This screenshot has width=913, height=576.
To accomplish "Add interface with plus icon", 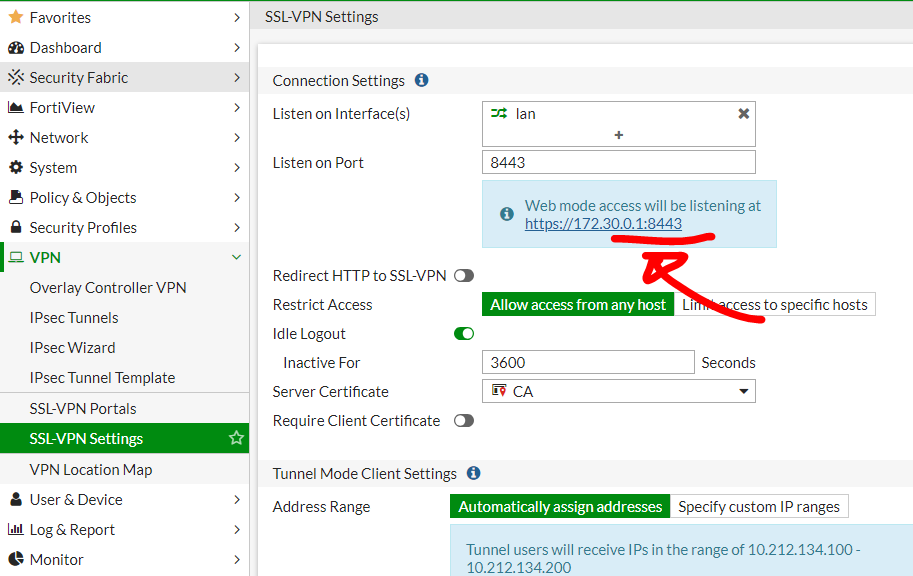I will click(x=618, y=135).
